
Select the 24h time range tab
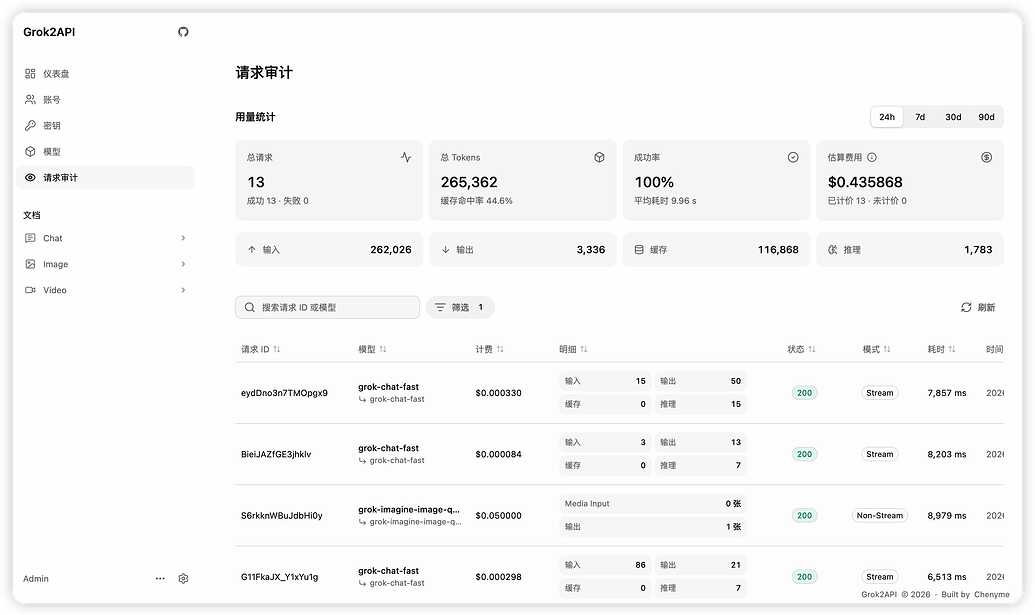(x=887, y=117)
